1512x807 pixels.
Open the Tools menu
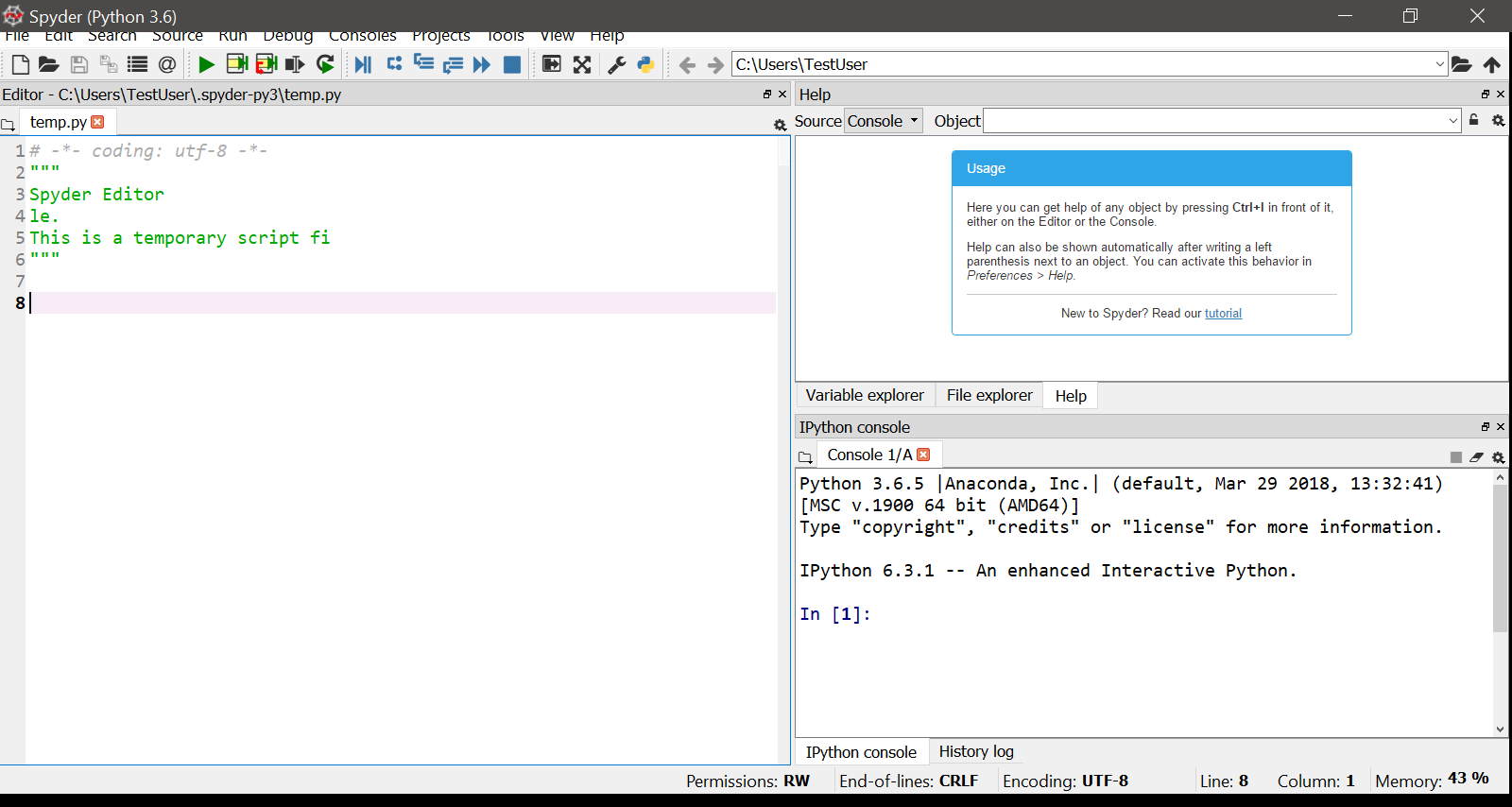pyautogui.click(x=506, y=36)
